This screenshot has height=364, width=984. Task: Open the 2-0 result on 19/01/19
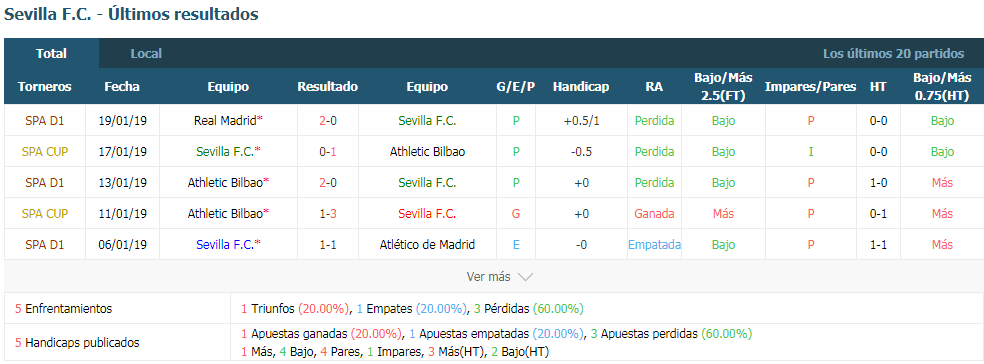(328, 120)
